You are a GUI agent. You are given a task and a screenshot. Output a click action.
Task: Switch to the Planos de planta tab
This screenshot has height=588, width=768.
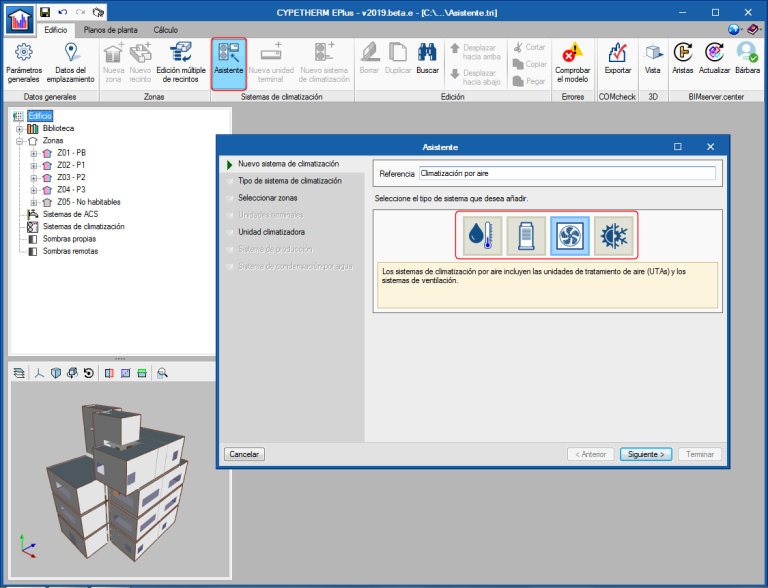click(110, 30)
